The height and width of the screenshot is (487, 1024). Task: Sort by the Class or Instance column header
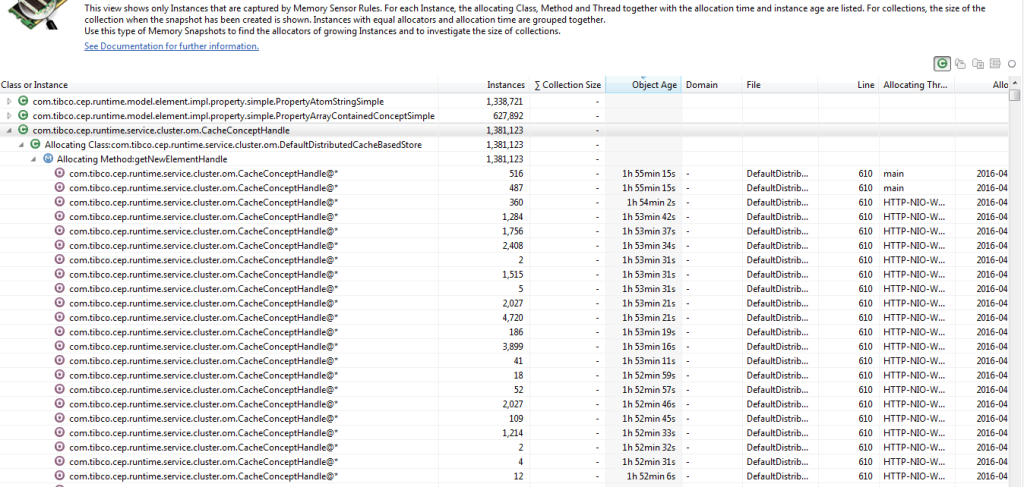click(x=219, y=85)
